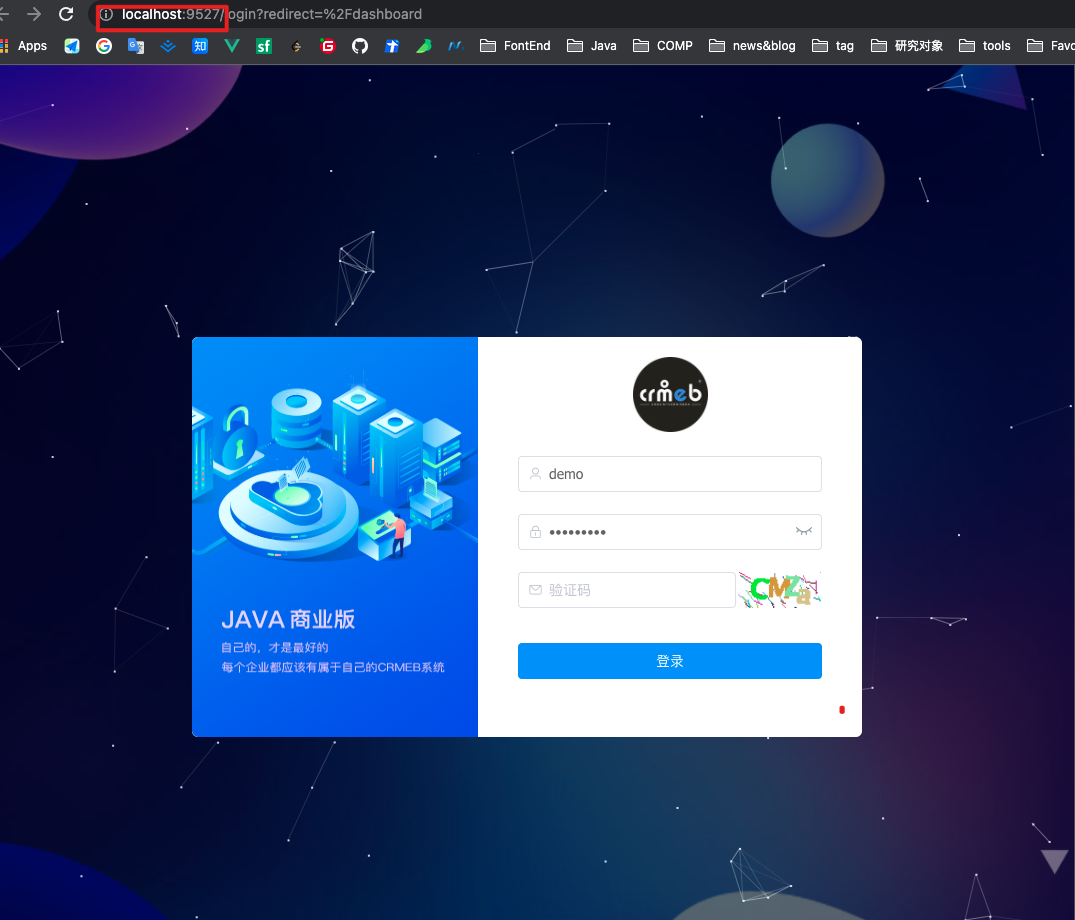Open the Vue bookmark icon
Image resolution: width=1075 pixels, height=920 pixels.
click(231, 45)
